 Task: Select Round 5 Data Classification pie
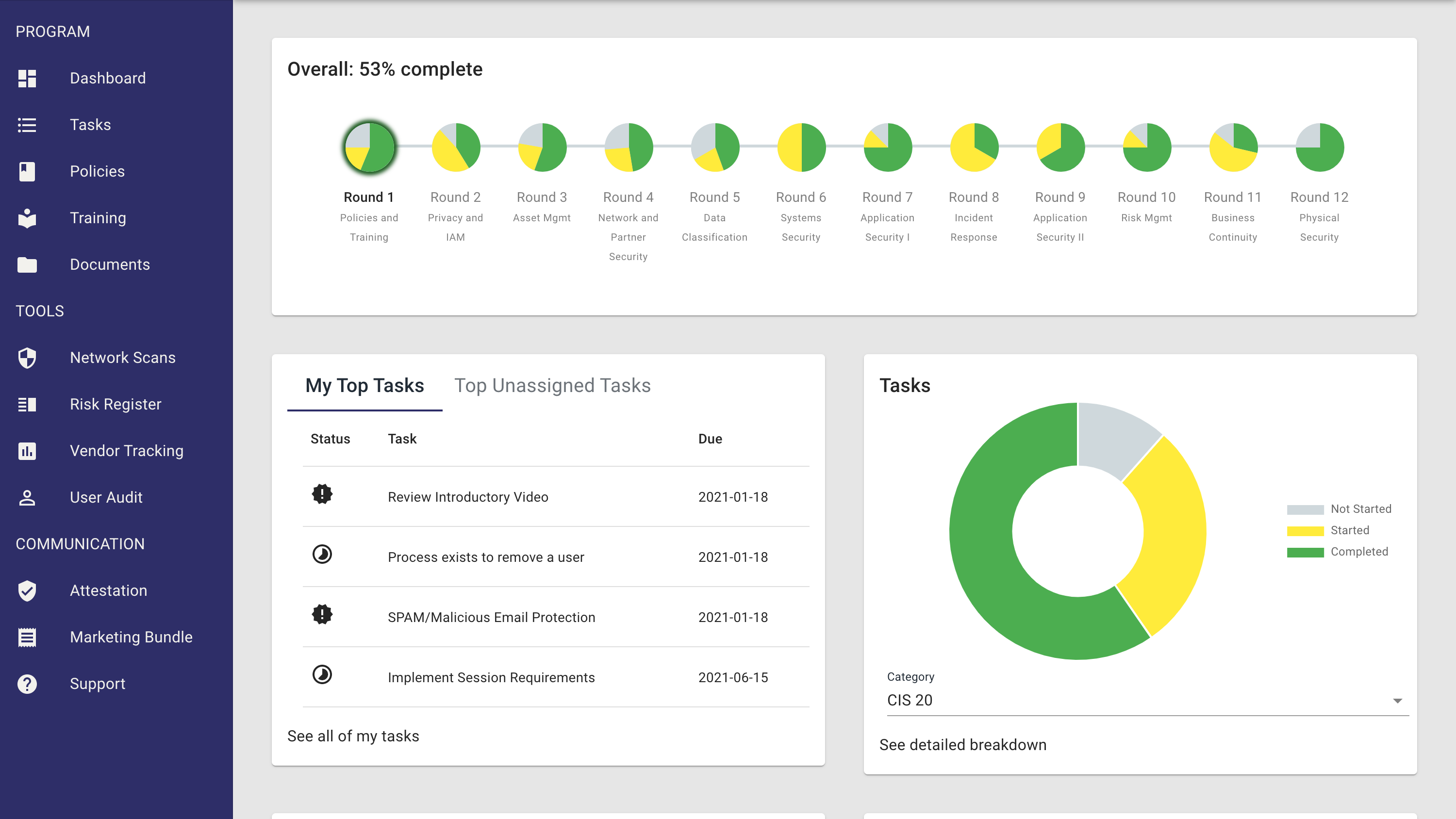click(715, 147)
